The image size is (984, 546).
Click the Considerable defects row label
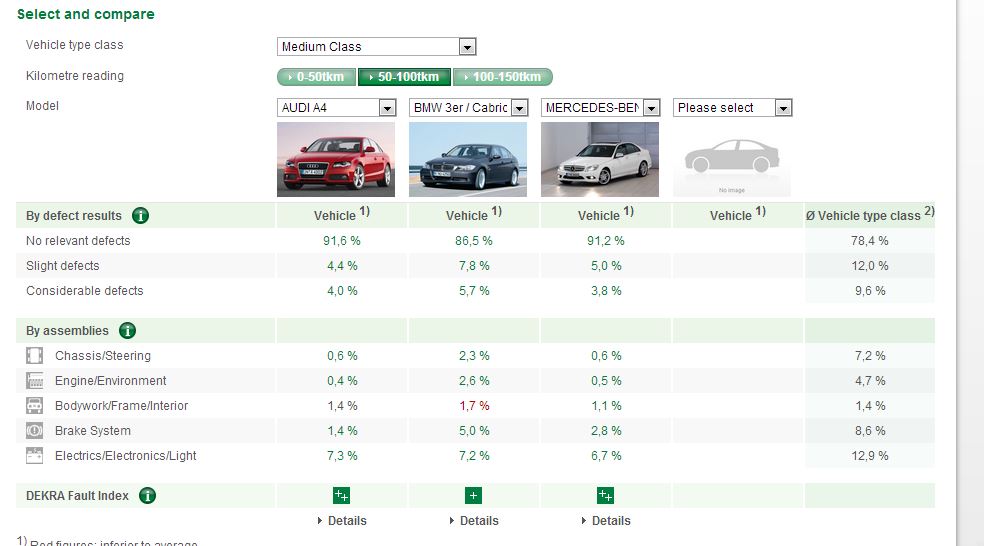(85, 291)
